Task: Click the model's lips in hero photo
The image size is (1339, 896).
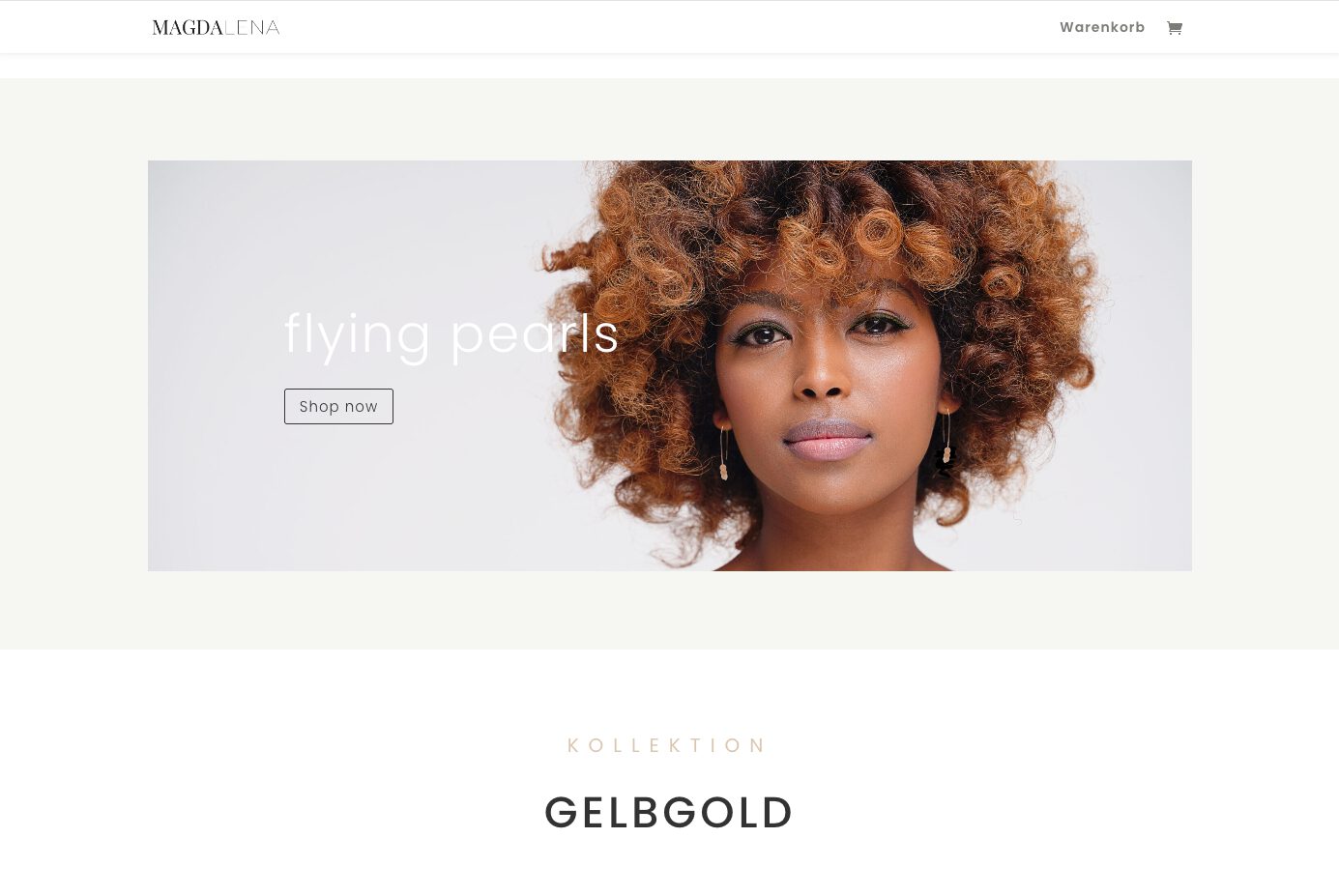Action: [828, 440]
